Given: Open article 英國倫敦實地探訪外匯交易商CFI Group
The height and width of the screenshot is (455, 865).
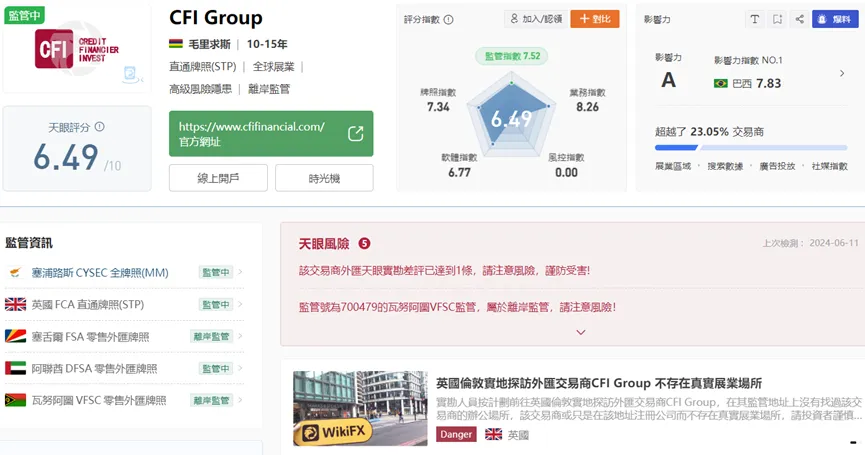Looking at the screenshot, I should (x=599, y=383).
